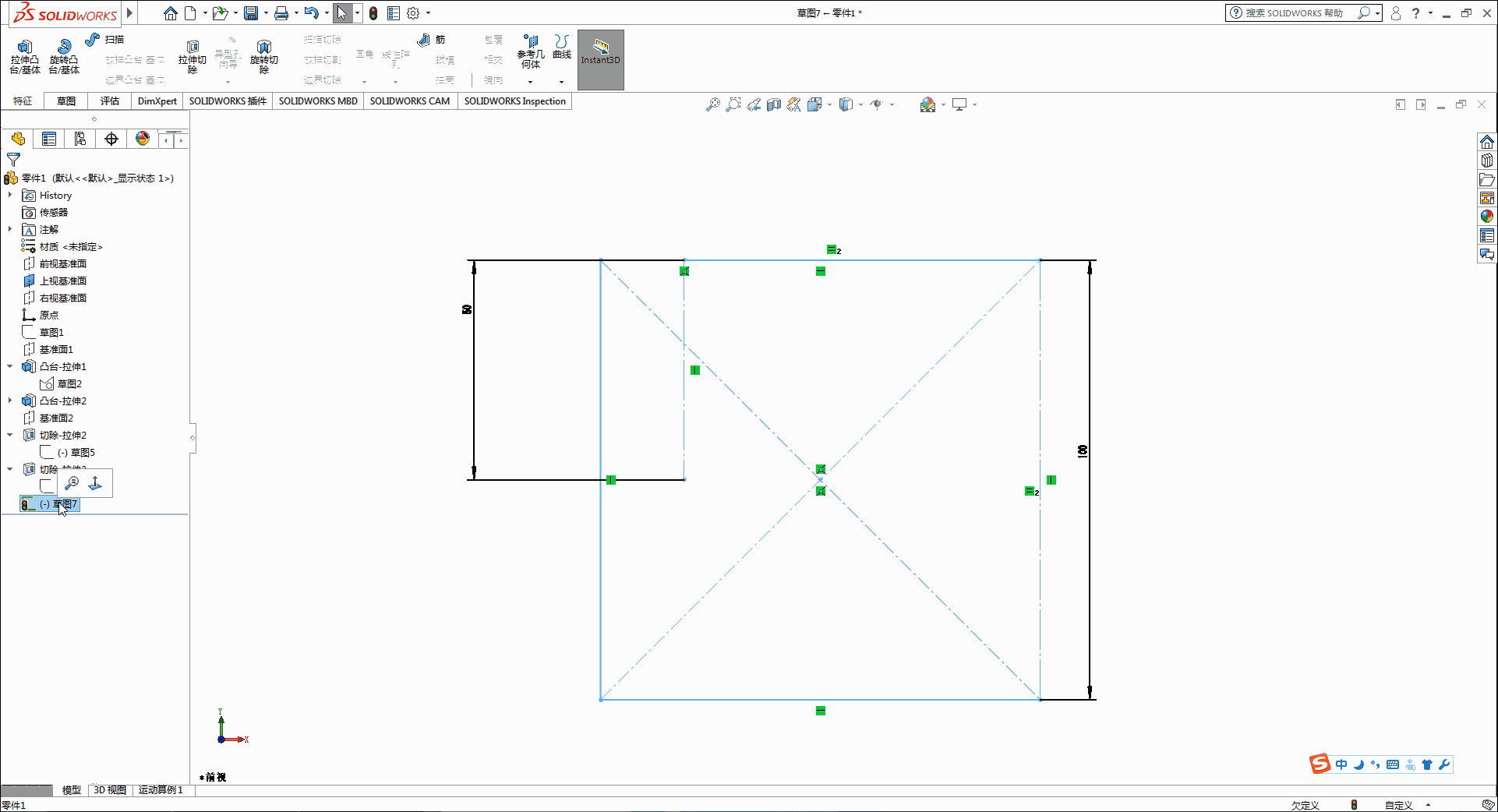Click the Rebuild traffic light icon
The image size is (1498, 812).
[x=373, y=13]
